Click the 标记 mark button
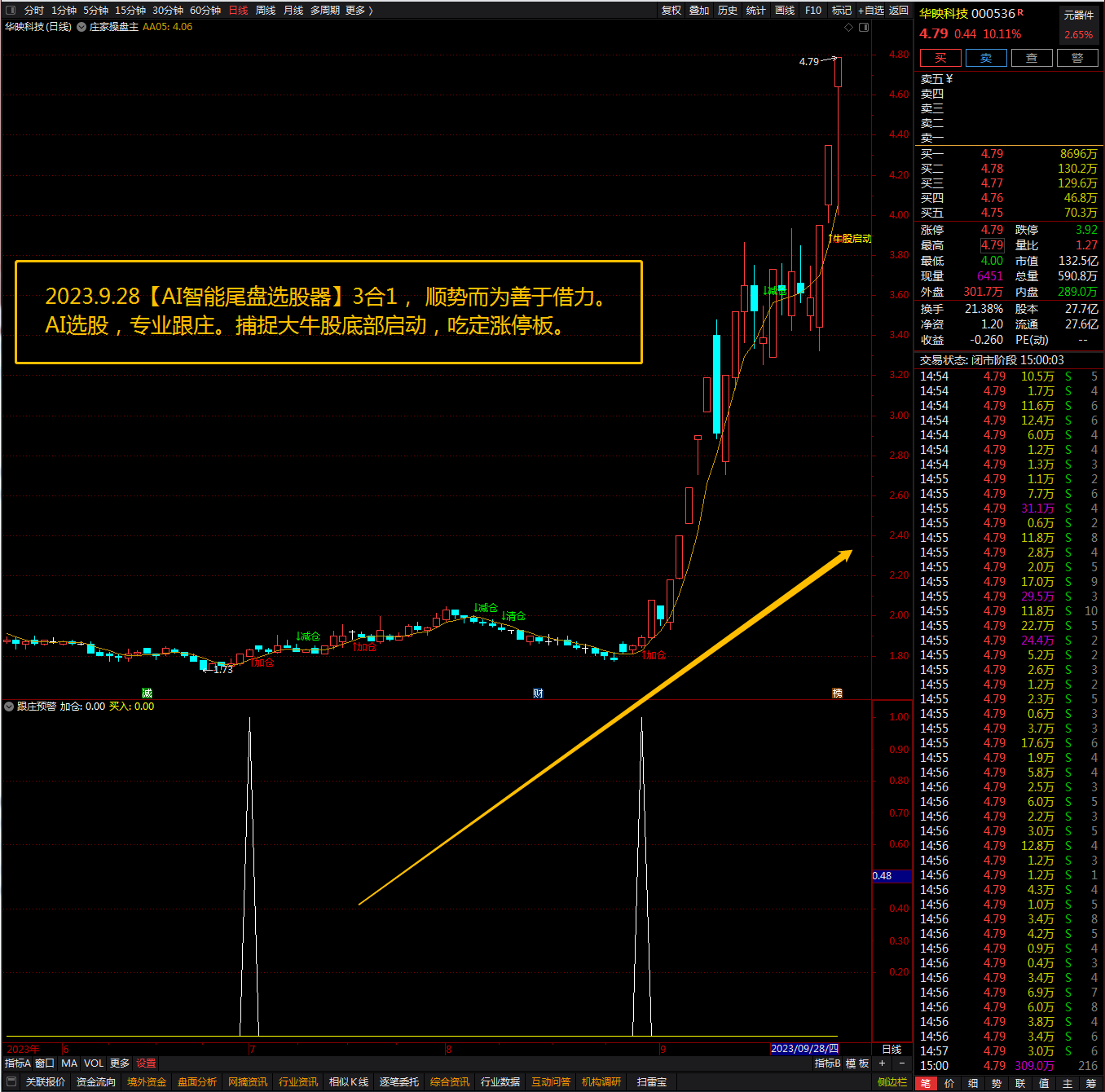The image size is (1105, 1092). click(842, 11)
